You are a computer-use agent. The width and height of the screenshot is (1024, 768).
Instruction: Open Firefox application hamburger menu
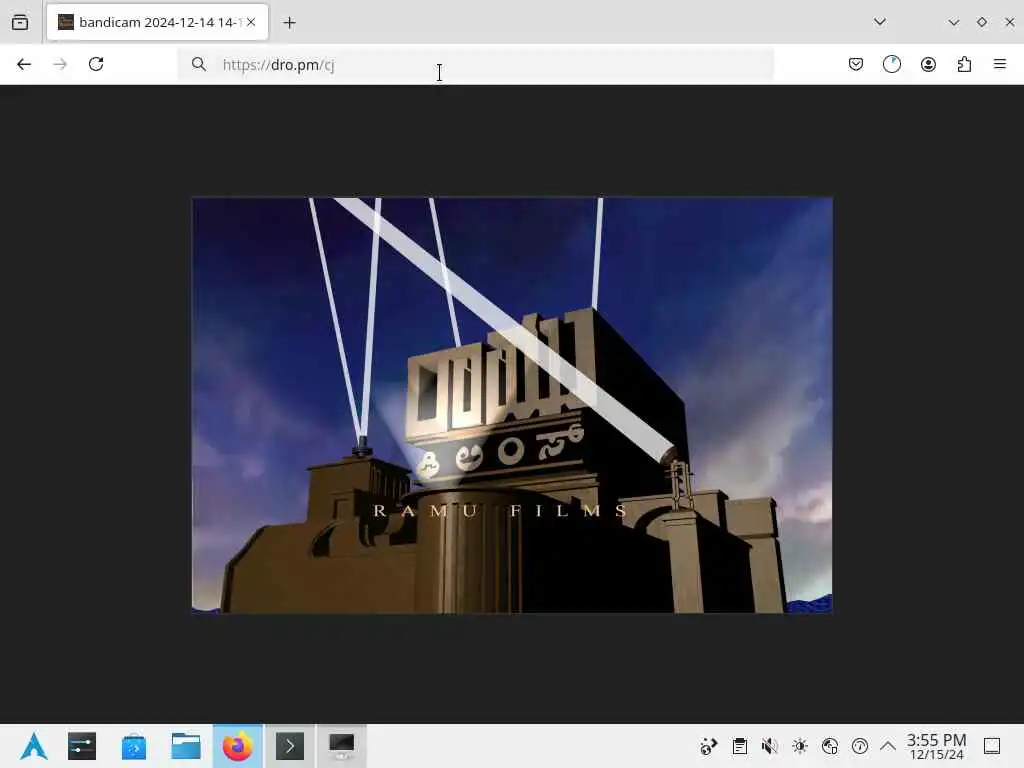pyautogui.click(x=1000, y=64)
